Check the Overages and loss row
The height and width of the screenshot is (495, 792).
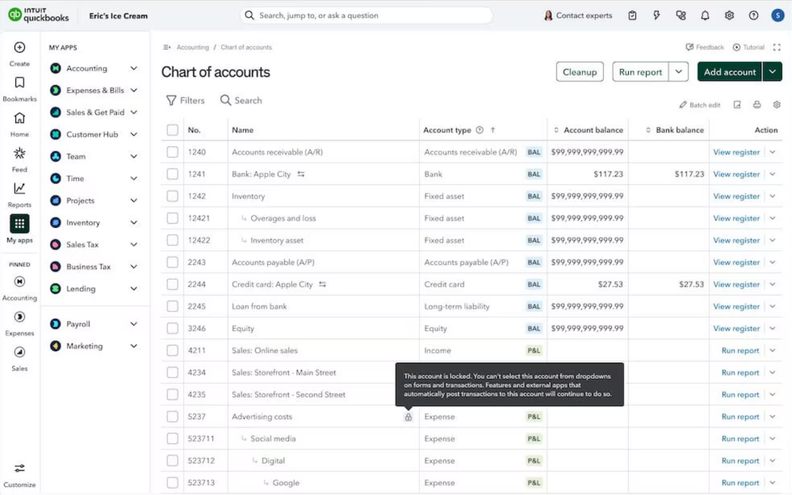click(172, 218)
